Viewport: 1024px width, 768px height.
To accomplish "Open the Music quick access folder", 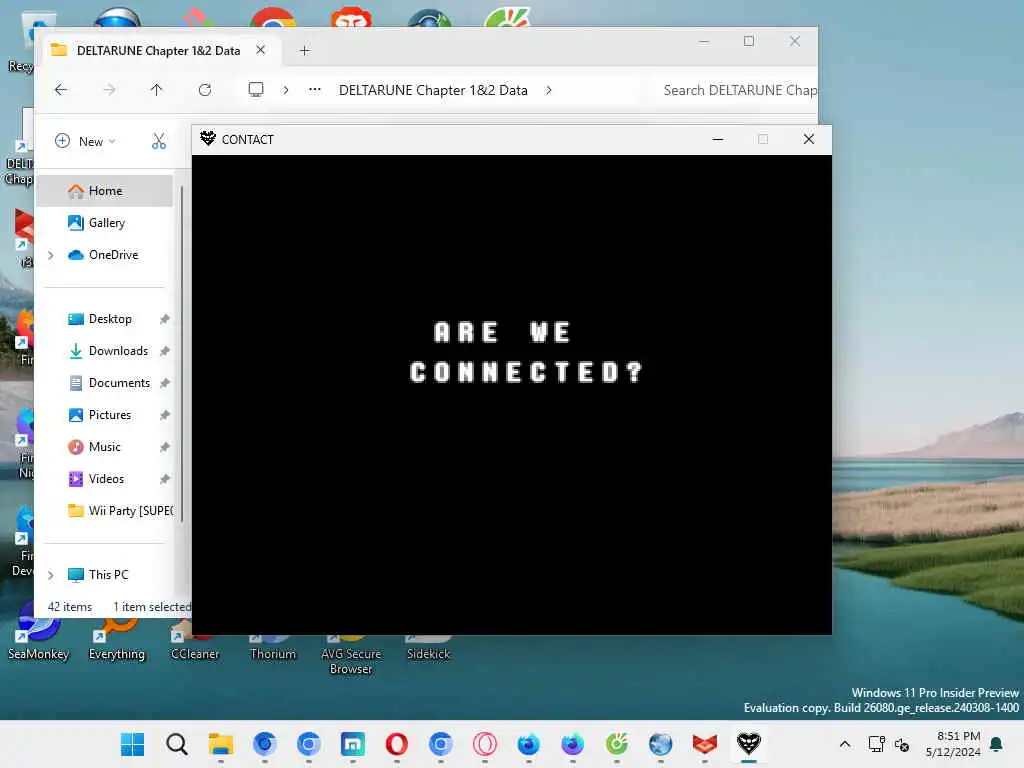I will point(105,447).
